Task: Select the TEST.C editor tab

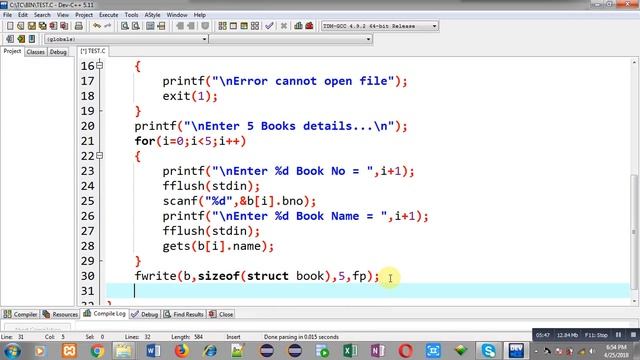Action: (x=93, y=51)
